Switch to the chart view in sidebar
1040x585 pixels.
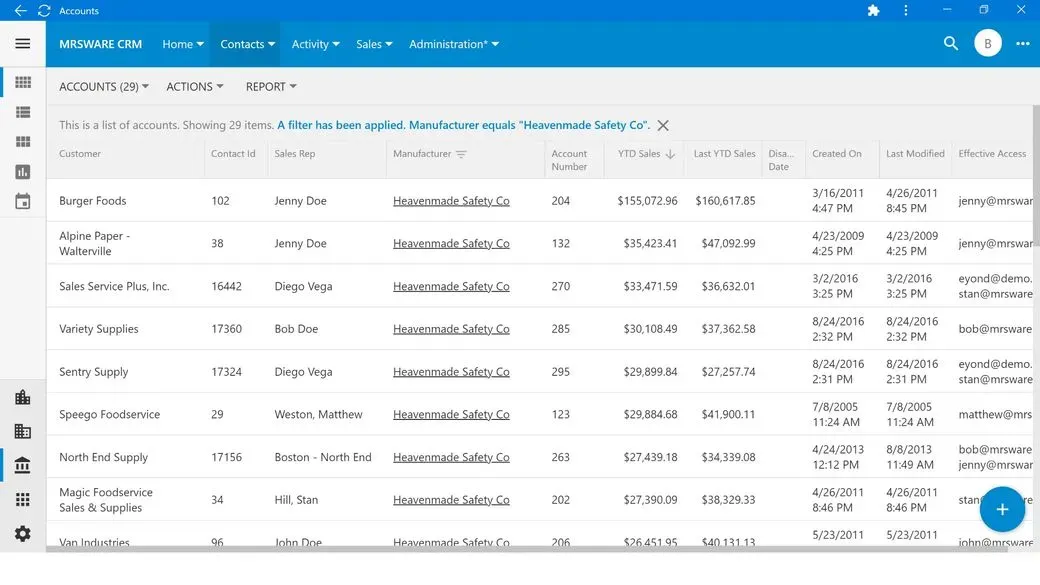23,172
